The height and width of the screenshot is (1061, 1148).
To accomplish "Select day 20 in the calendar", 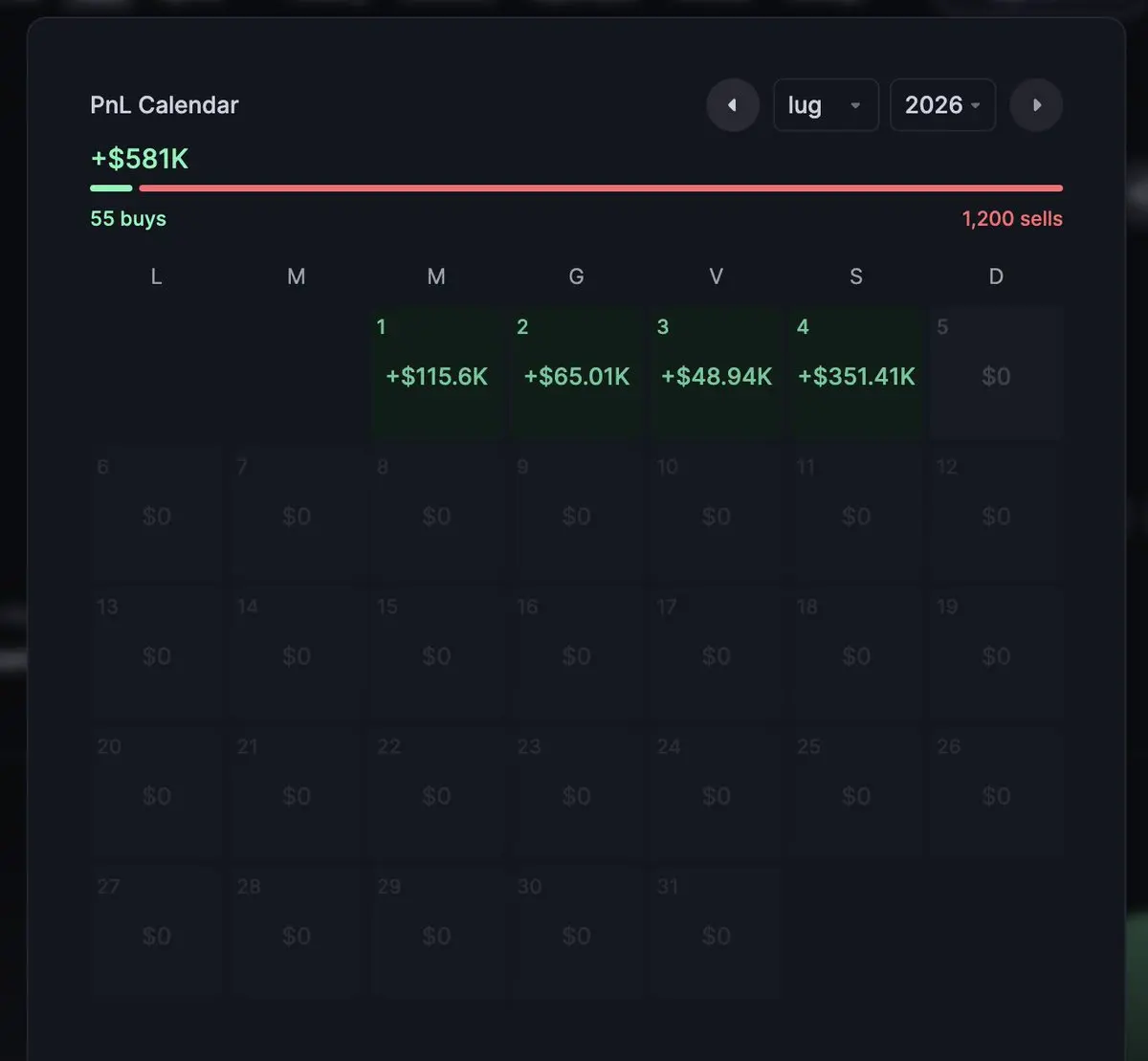I will pos(157,792).
